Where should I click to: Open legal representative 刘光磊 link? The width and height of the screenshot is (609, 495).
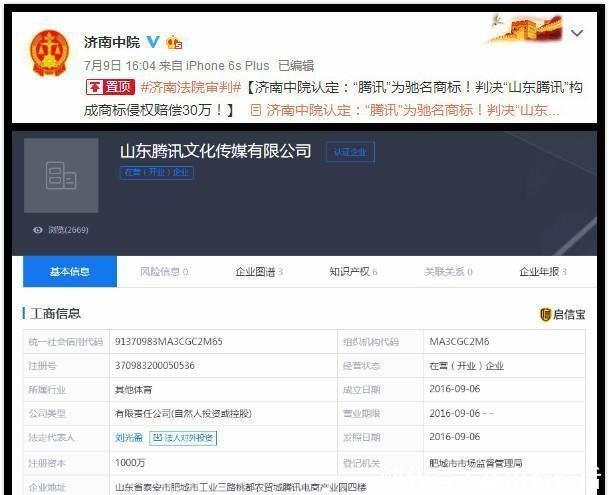coord(129,437)
